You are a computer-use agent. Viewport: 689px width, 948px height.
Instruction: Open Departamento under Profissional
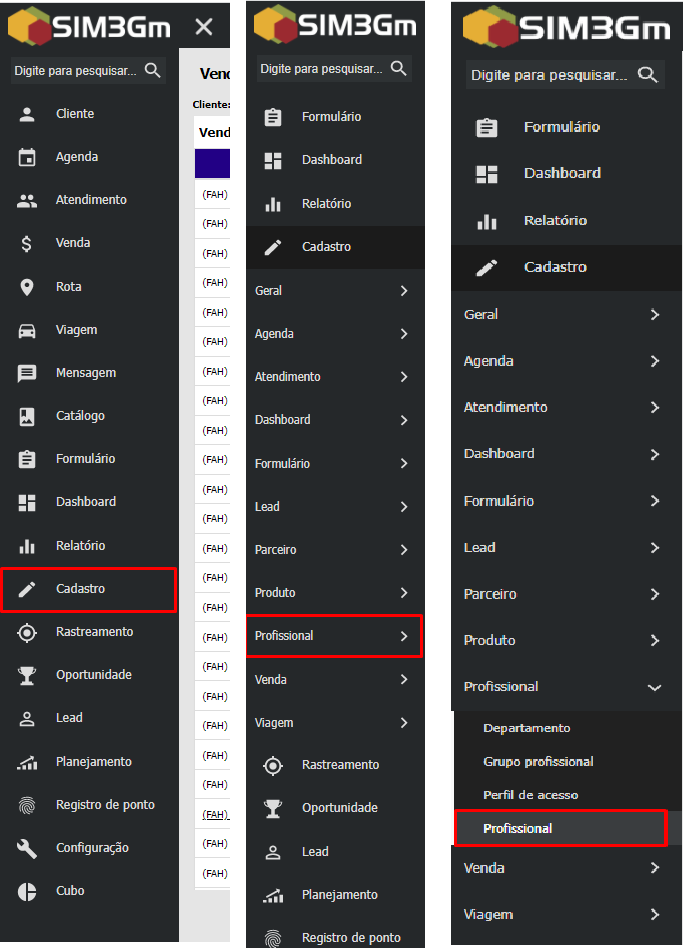click(526, 729)
